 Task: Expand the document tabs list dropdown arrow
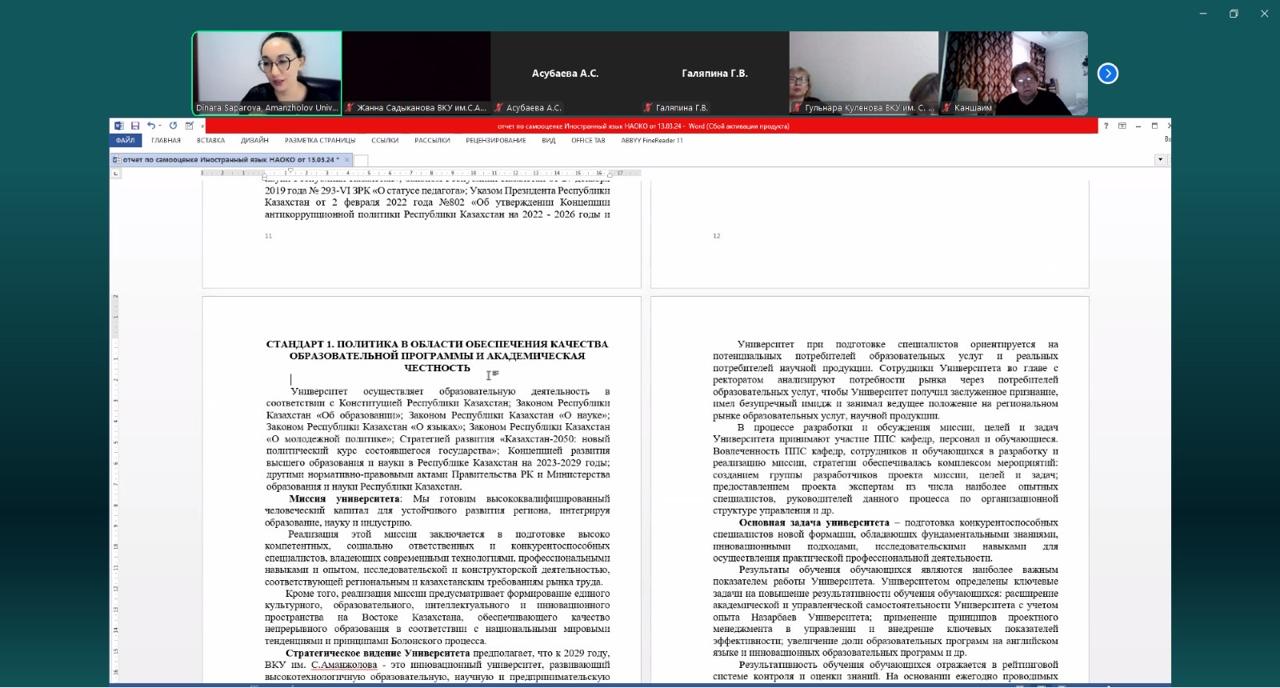click(1160, 159)
